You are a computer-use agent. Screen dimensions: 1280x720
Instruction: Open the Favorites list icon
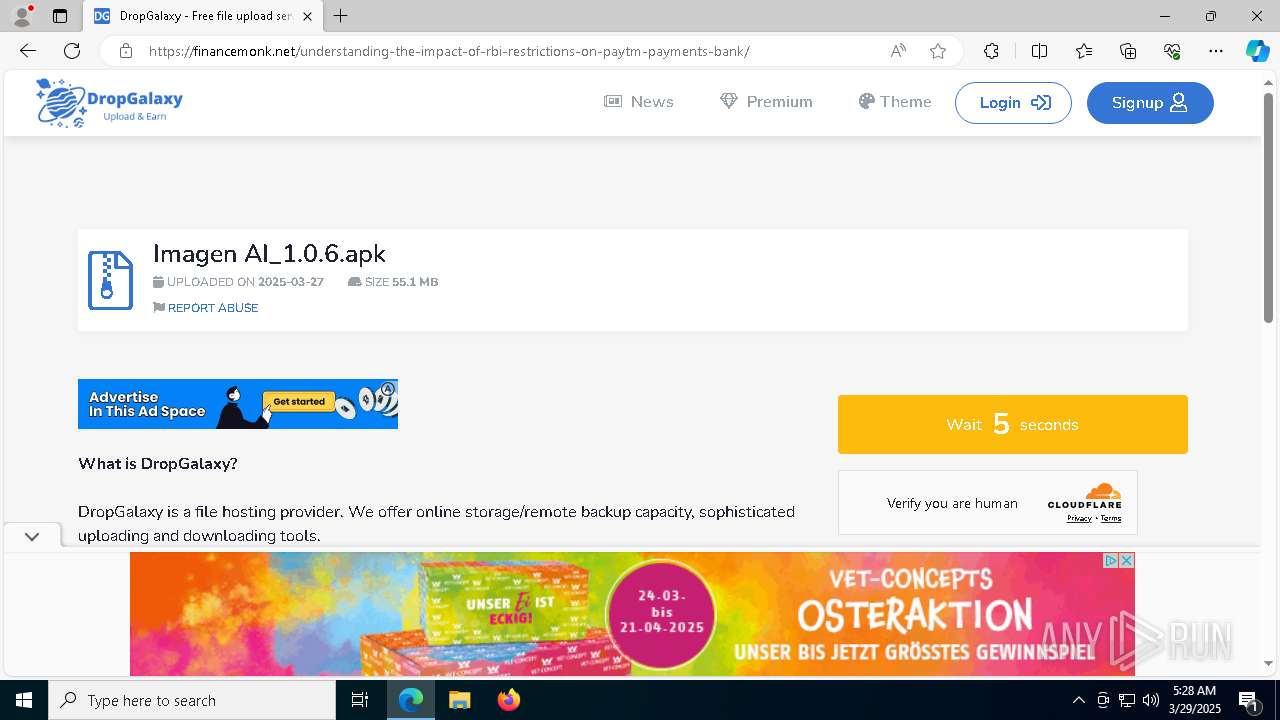click(x=1084, y=51)
